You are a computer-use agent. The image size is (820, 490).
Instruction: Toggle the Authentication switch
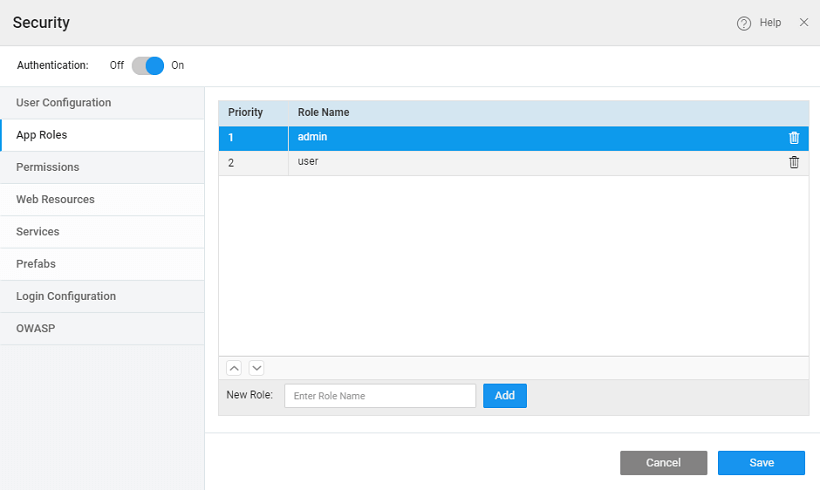[x=148, y=66]
